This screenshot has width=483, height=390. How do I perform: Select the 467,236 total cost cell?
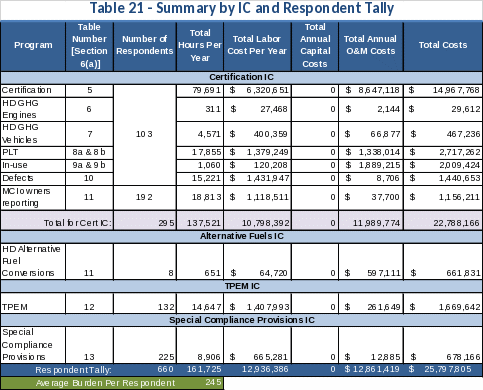coord(443,134)
